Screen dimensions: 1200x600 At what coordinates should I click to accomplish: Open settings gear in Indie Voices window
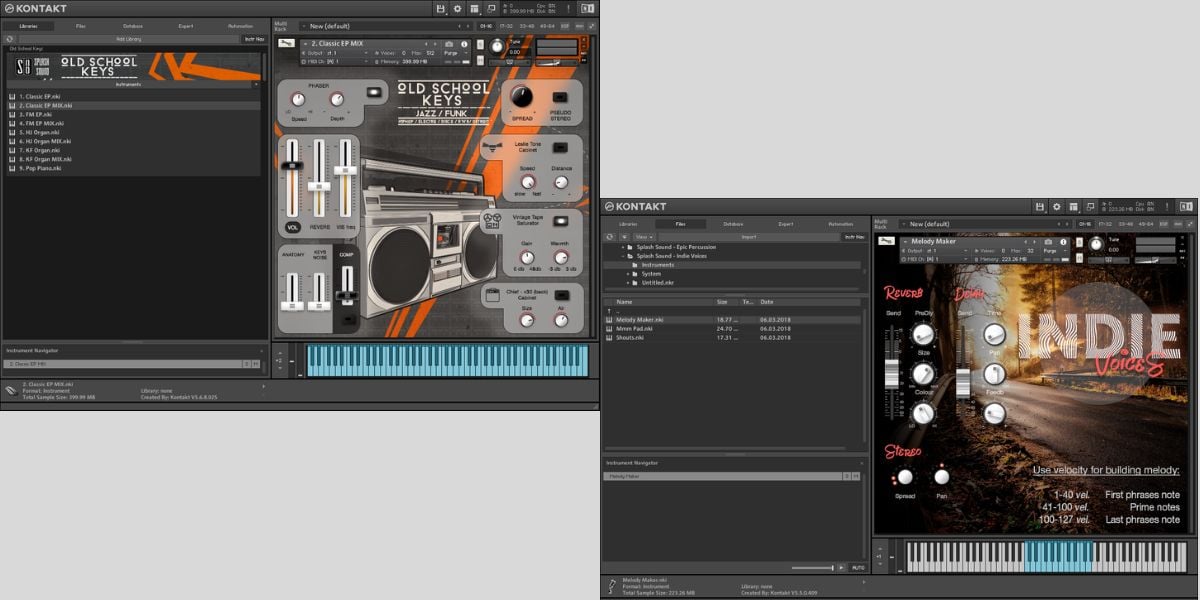pyautogui.click(x=1057, y=207)
